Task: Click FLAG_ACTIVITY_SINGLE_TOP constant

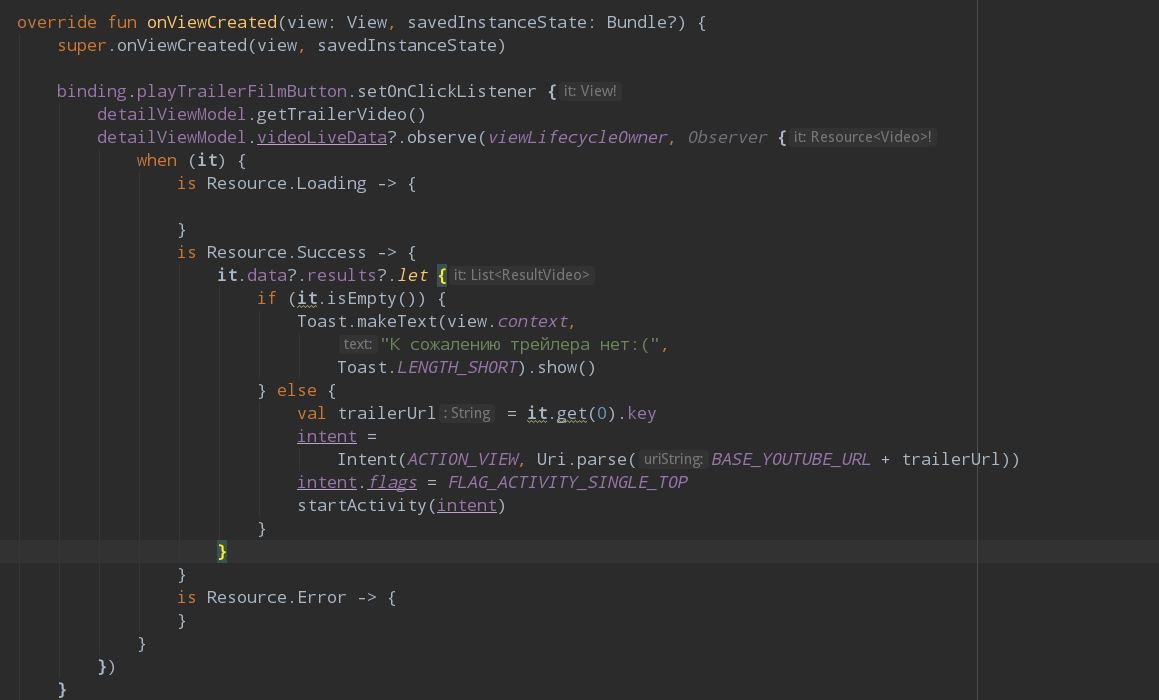Action: 568,483
